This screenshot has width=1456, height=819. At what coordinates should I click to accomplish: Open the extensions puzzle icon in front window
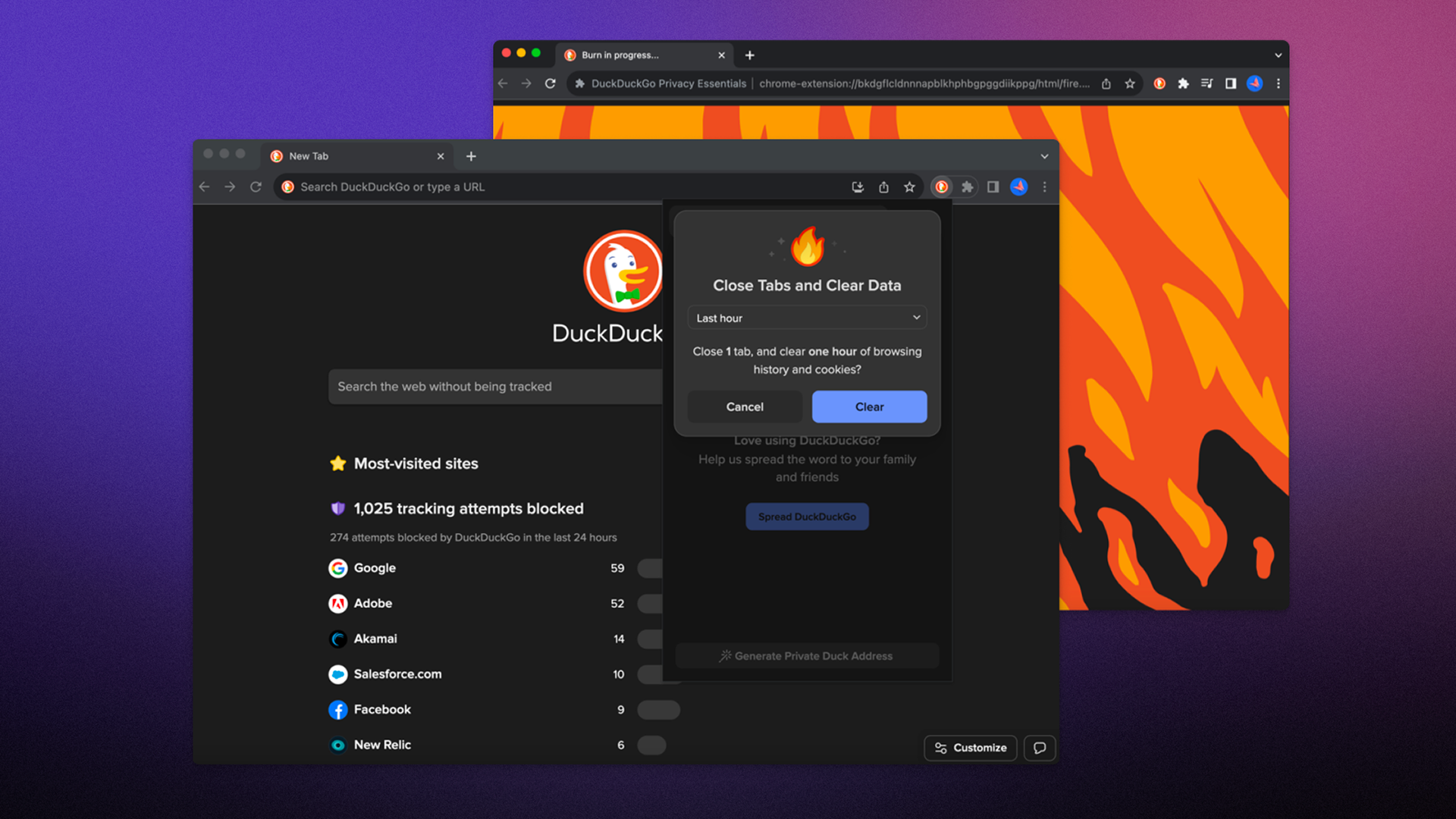968,187
